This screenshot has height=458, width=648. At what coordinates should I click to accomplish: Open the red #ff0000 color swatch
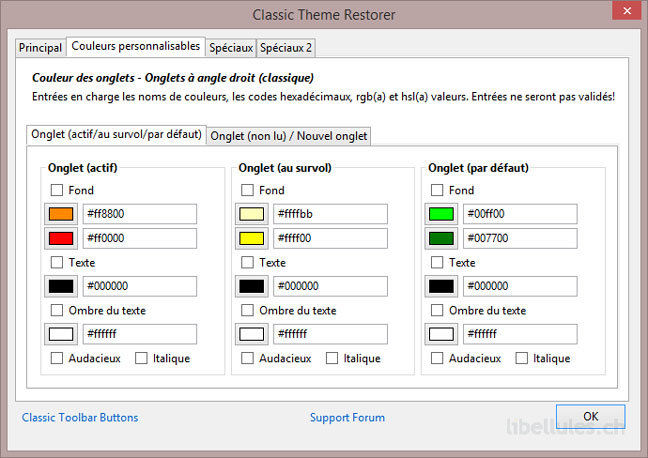(x=61, y=238)
